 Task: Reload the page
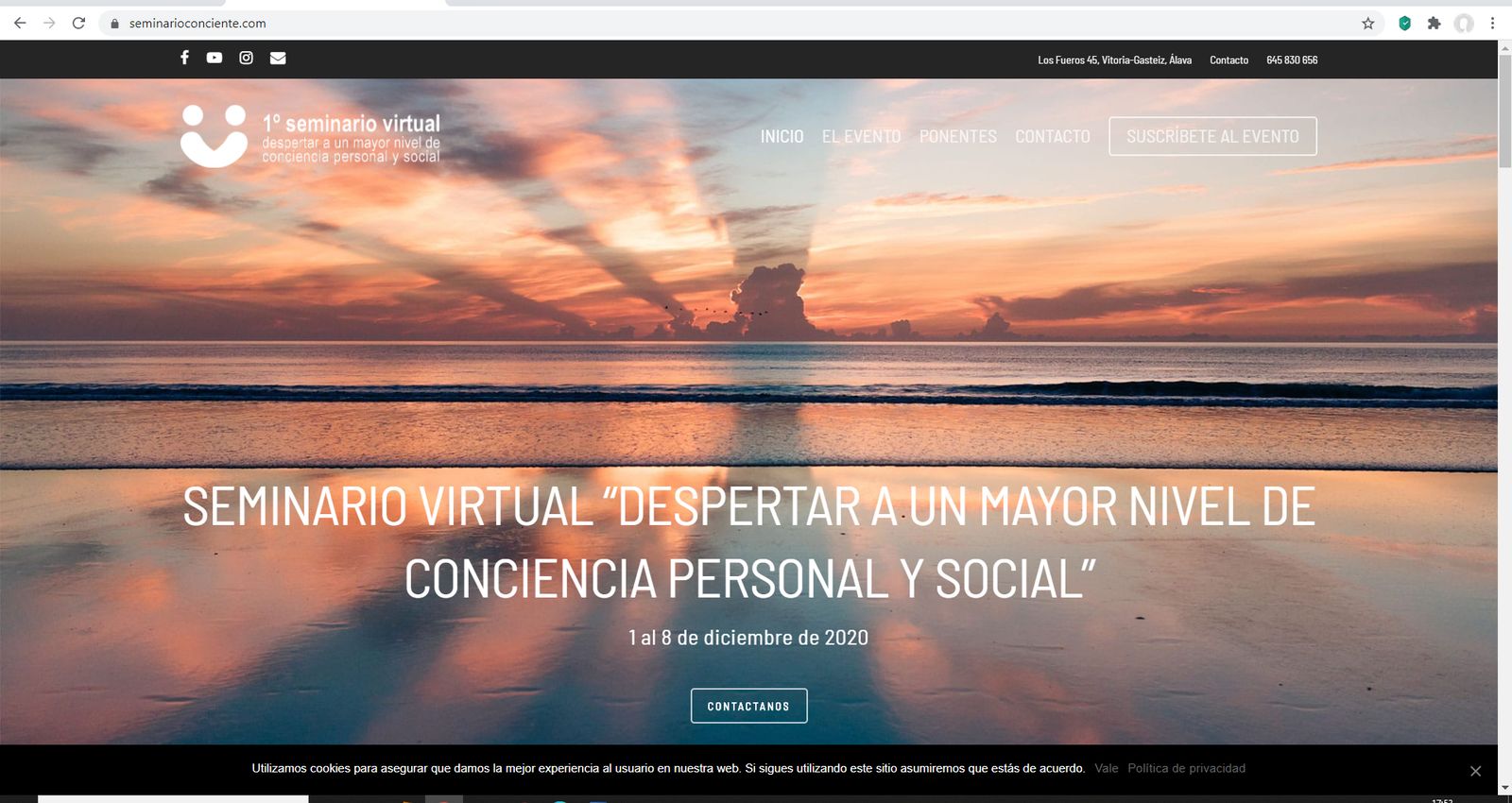[x=79, y=24]
